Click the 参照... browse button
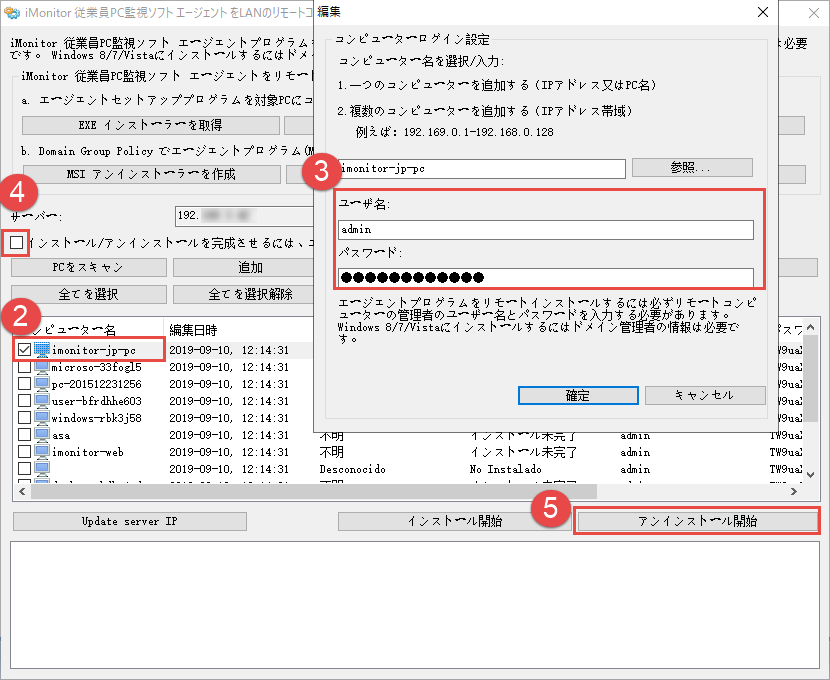This screenshot has height=680, width=830. click(692, 168)
